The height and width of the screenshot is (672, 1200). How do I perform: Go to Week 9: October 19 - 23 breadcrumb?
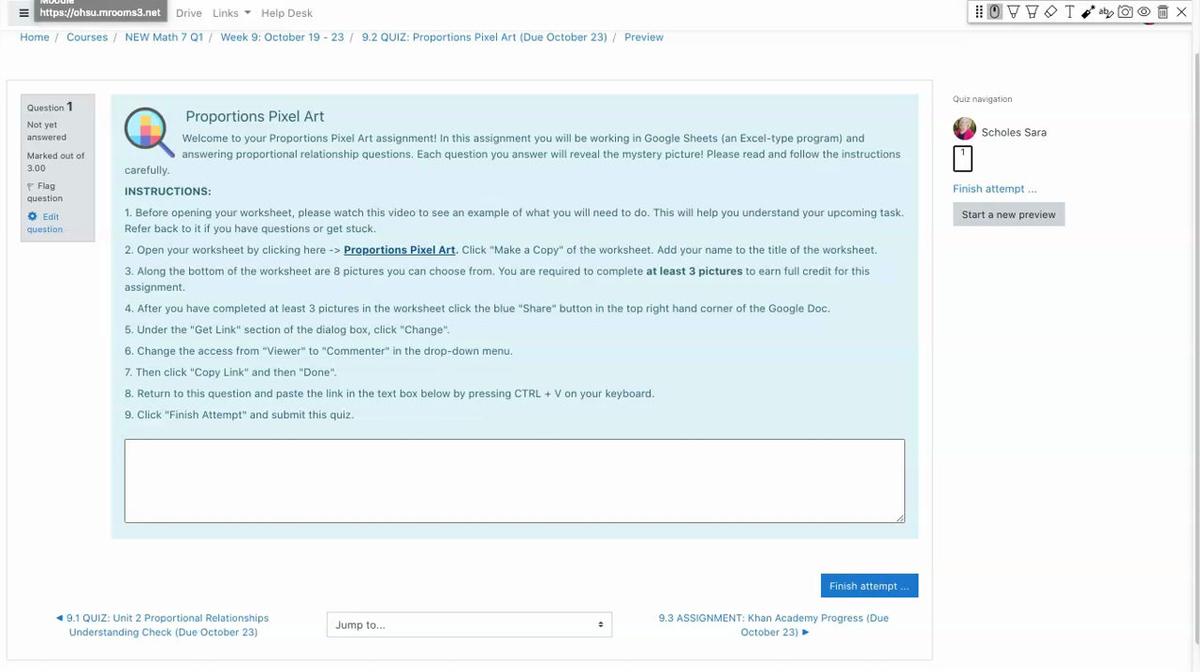[282, 37]
